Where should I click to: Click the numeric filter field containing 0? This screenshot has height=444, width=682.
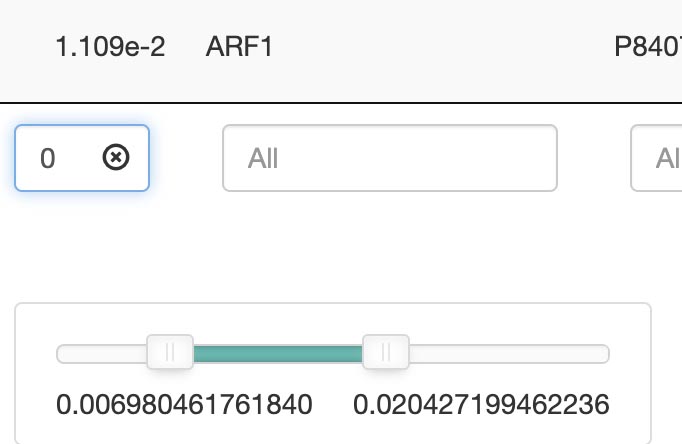[x=60, y=158]
